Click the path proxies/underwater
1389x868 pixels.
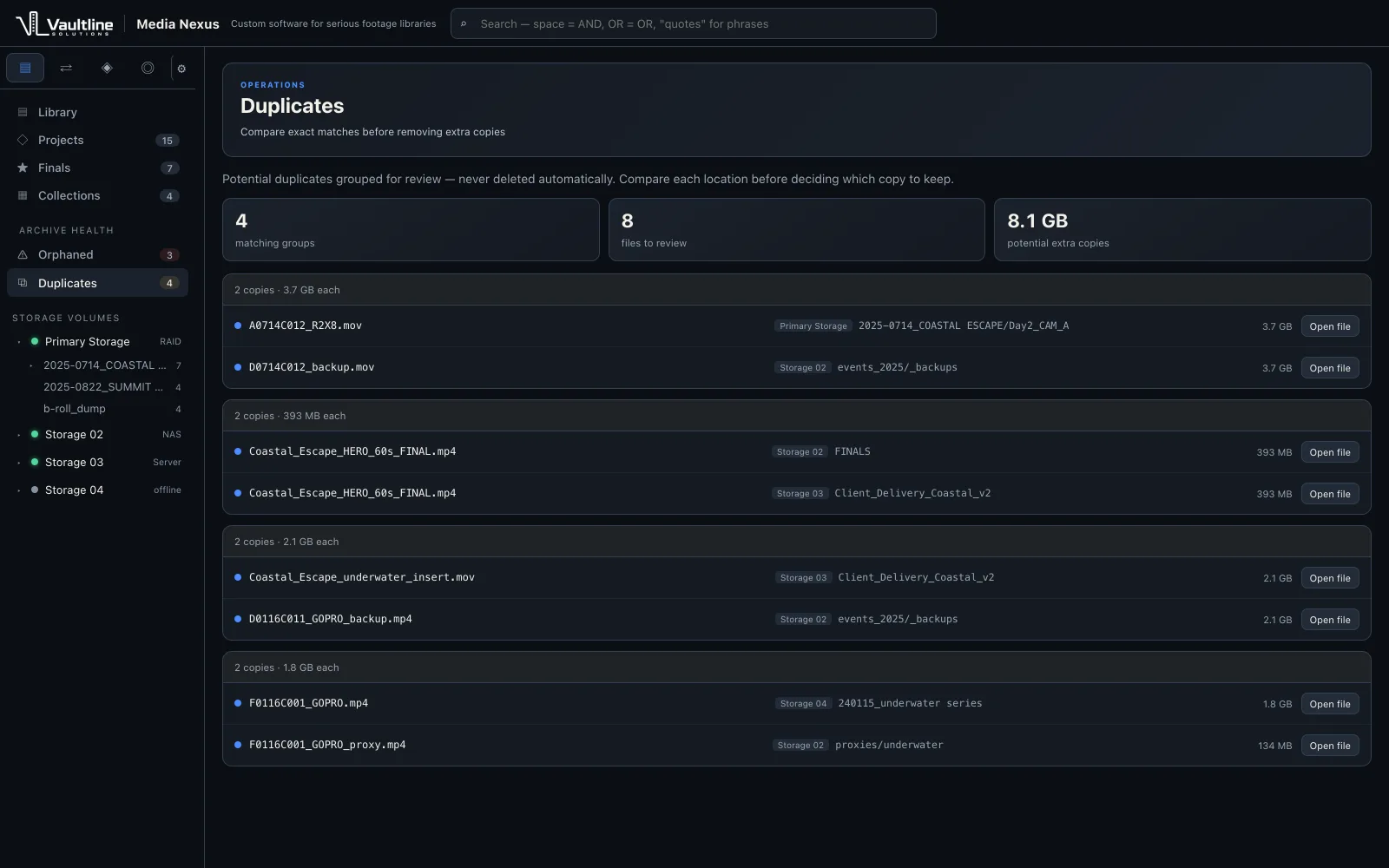[889, 745]
